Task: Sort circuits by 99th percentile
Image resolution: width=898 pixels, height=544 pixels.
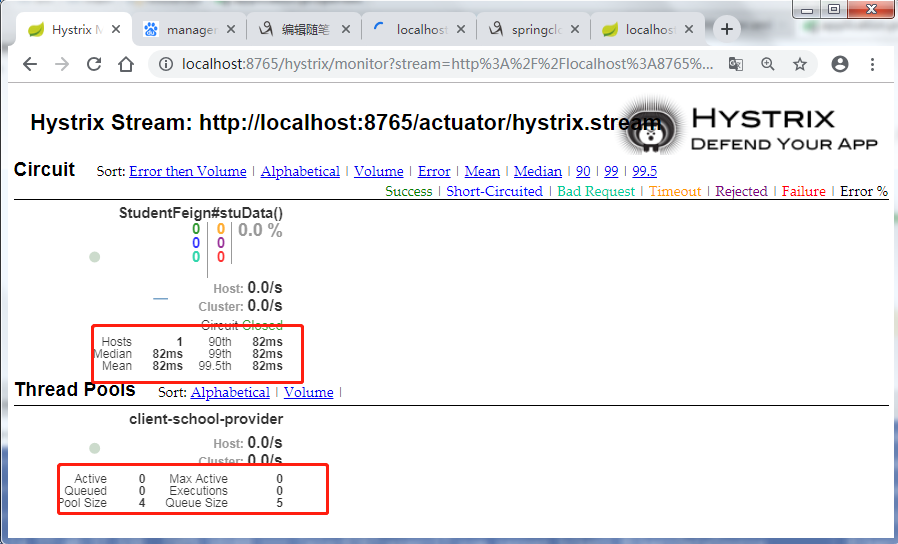Action: click(611, 171)
